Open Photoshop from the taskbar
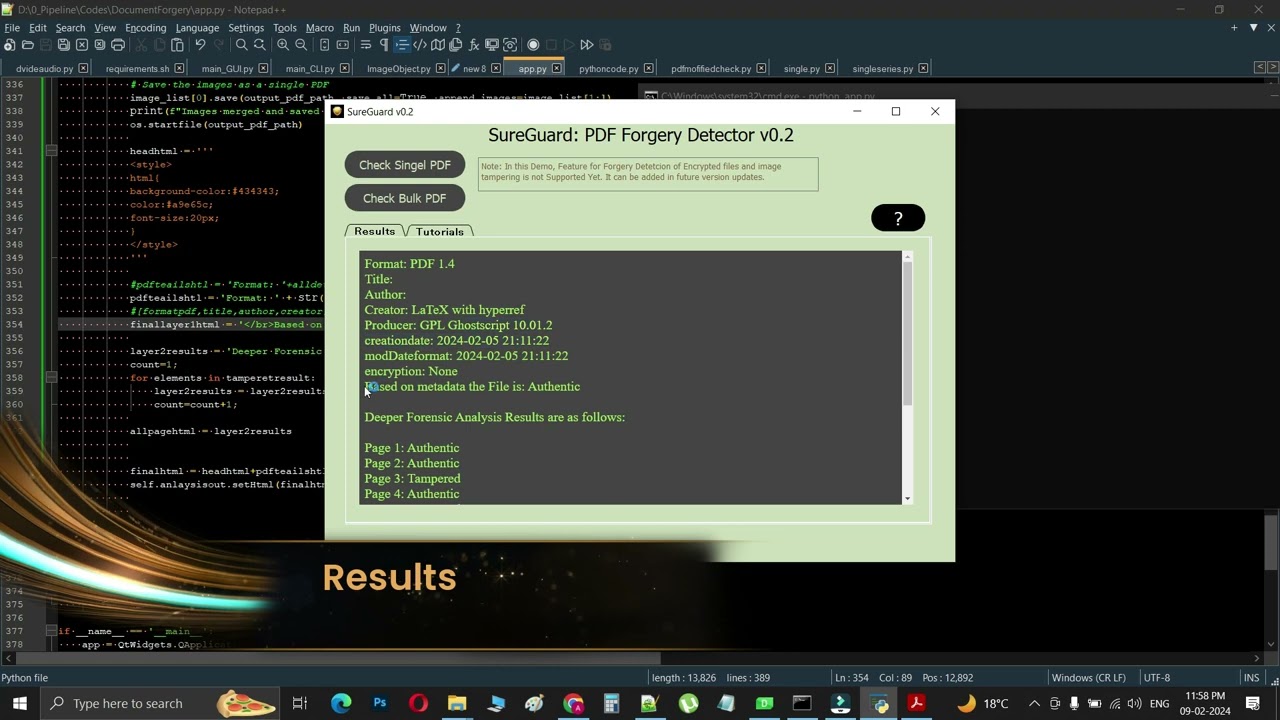 click(x=380, y=703)
